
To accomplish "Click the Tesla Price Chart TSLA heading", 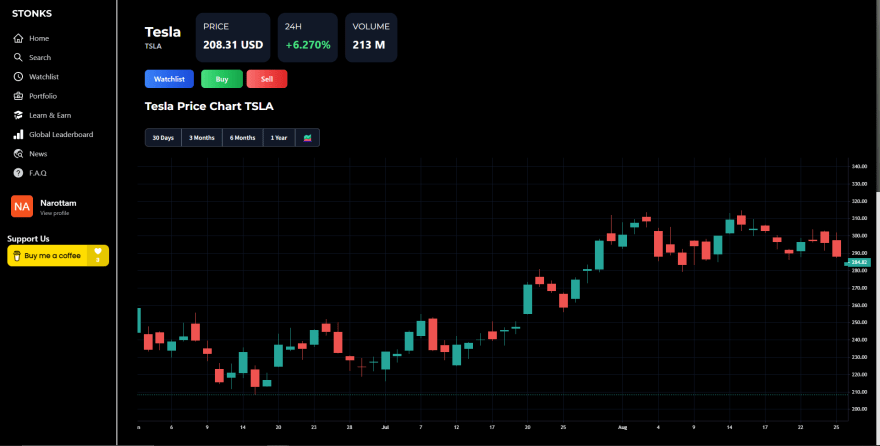I will (x=209, y=106).
